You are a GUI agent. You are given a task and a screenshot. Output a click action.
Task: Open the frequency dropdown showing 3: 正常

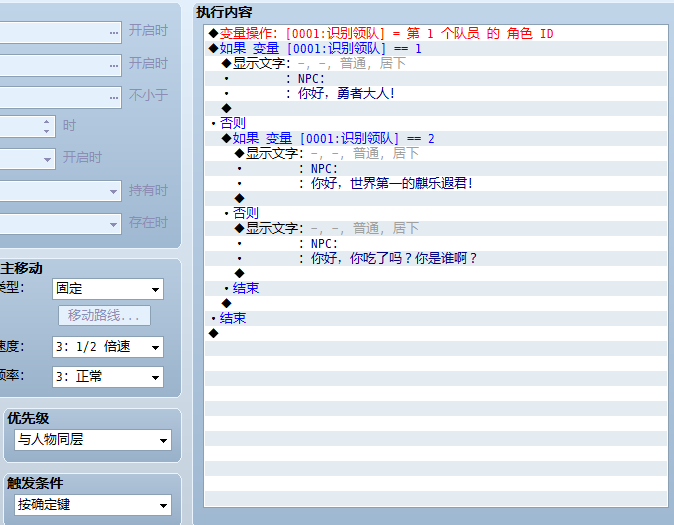107,377
